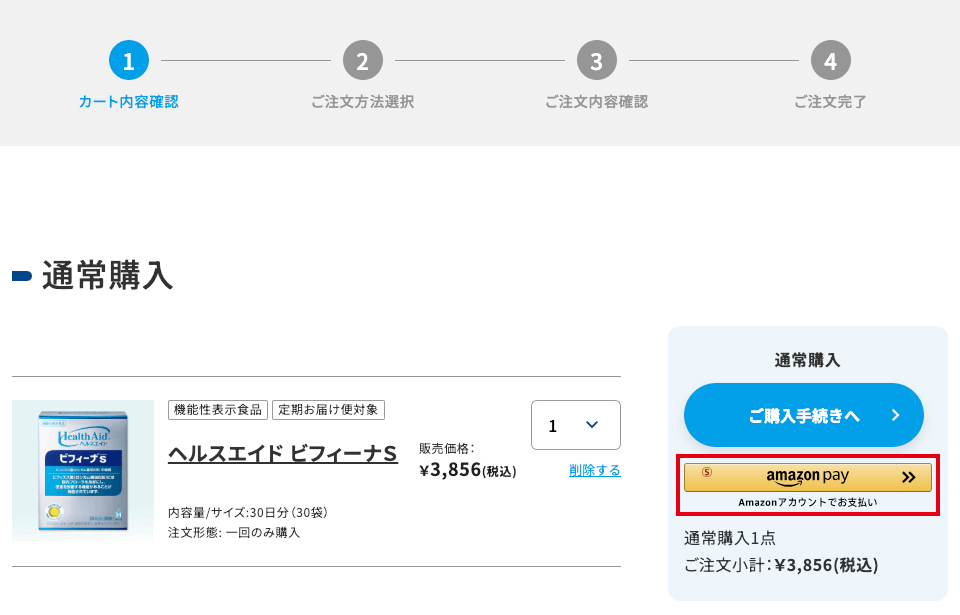The width and height of the screenshot is (960, 615).
Task: Click the カート内容確認 step label
Action: tap(129, 102)
